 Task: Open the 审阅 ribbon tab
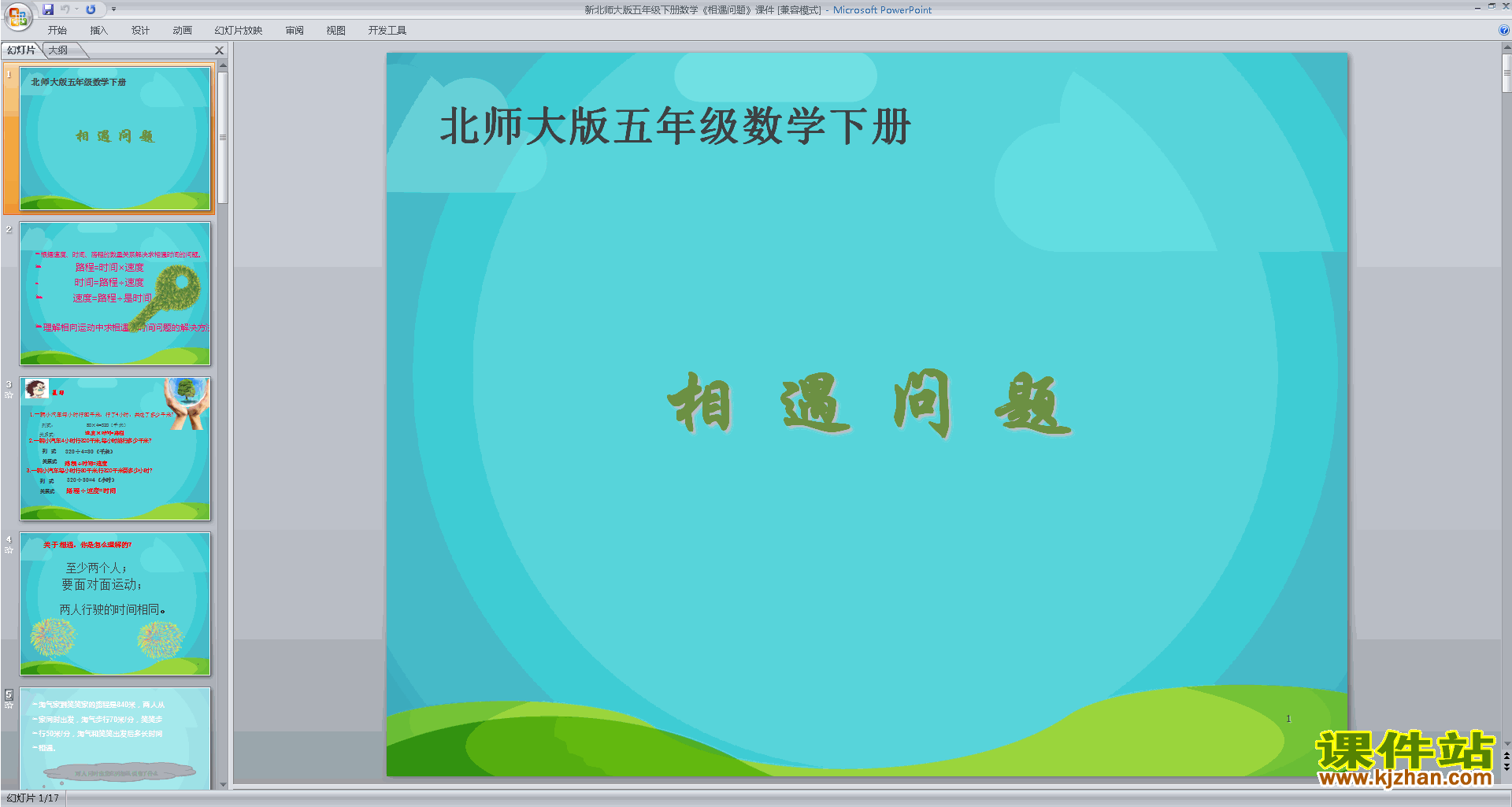click(295, 31)
